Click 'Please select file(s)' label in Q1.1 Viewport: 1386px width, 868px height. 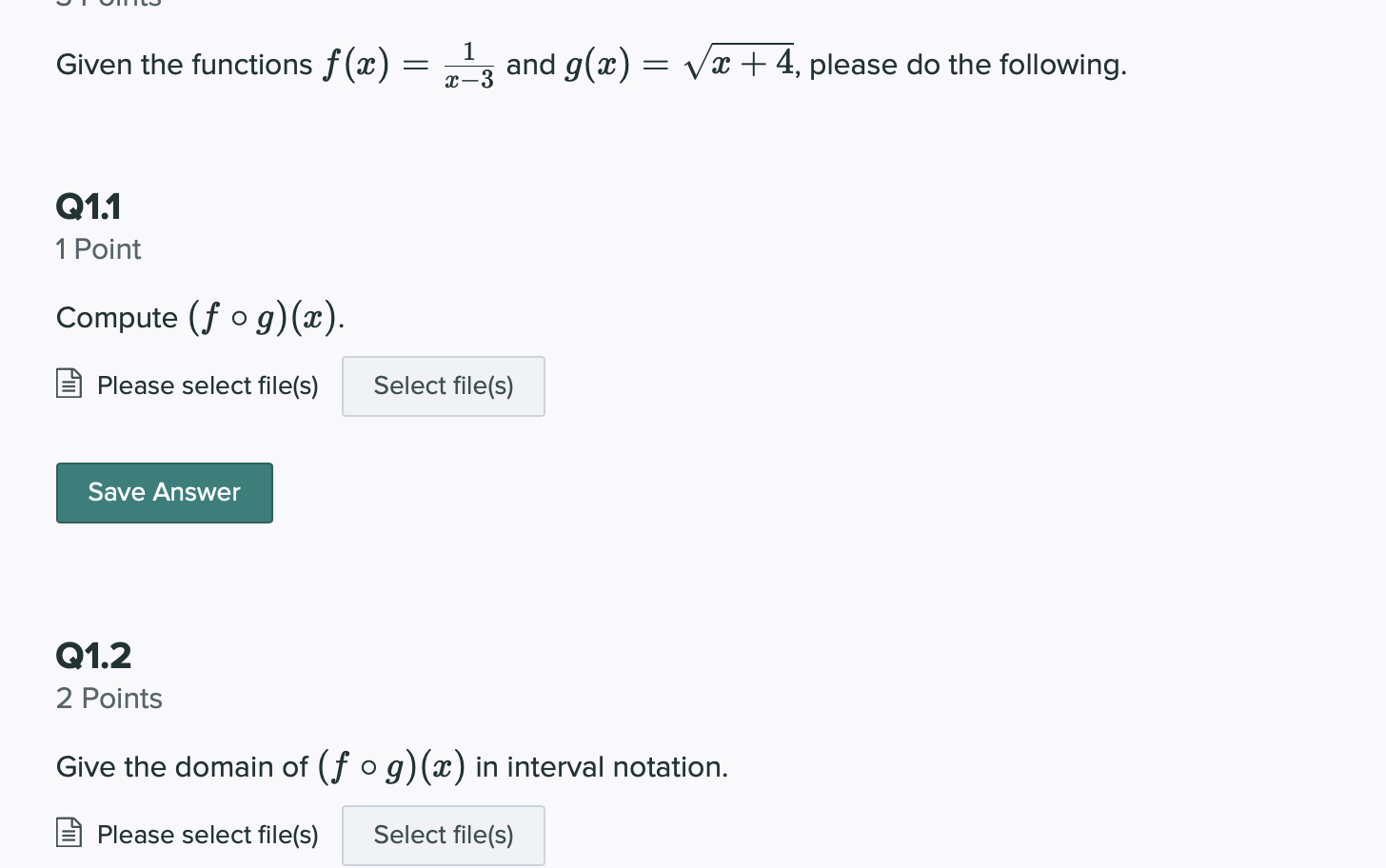point(208,385)
